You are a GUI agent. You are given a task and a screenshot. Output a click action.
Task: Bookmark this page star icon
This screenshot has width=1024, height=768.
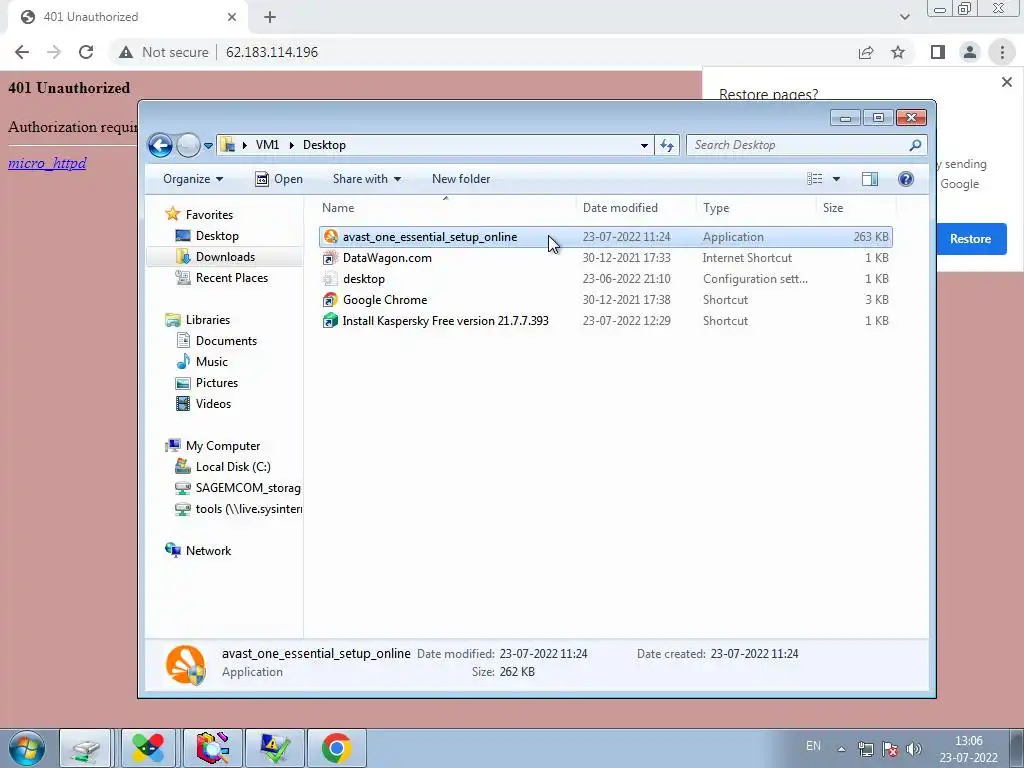coord(898,52)
